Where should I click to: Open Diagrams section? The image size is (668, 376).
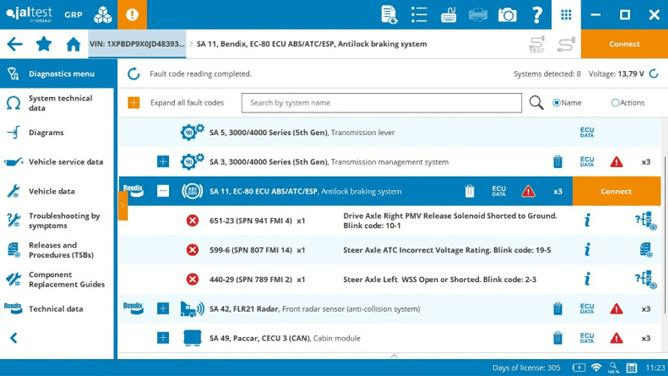click(57, 132)
